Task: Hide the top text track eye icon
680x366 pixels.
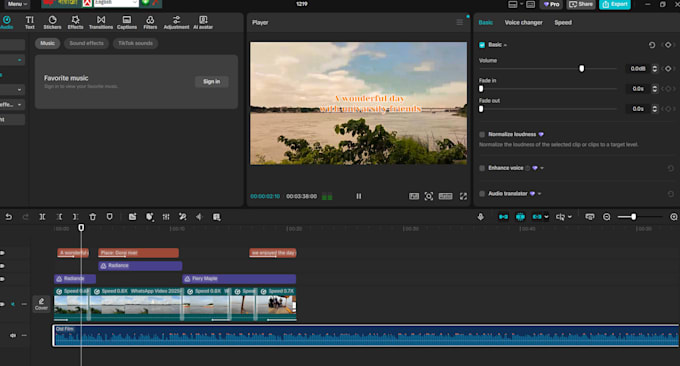Action: (2, 253)
